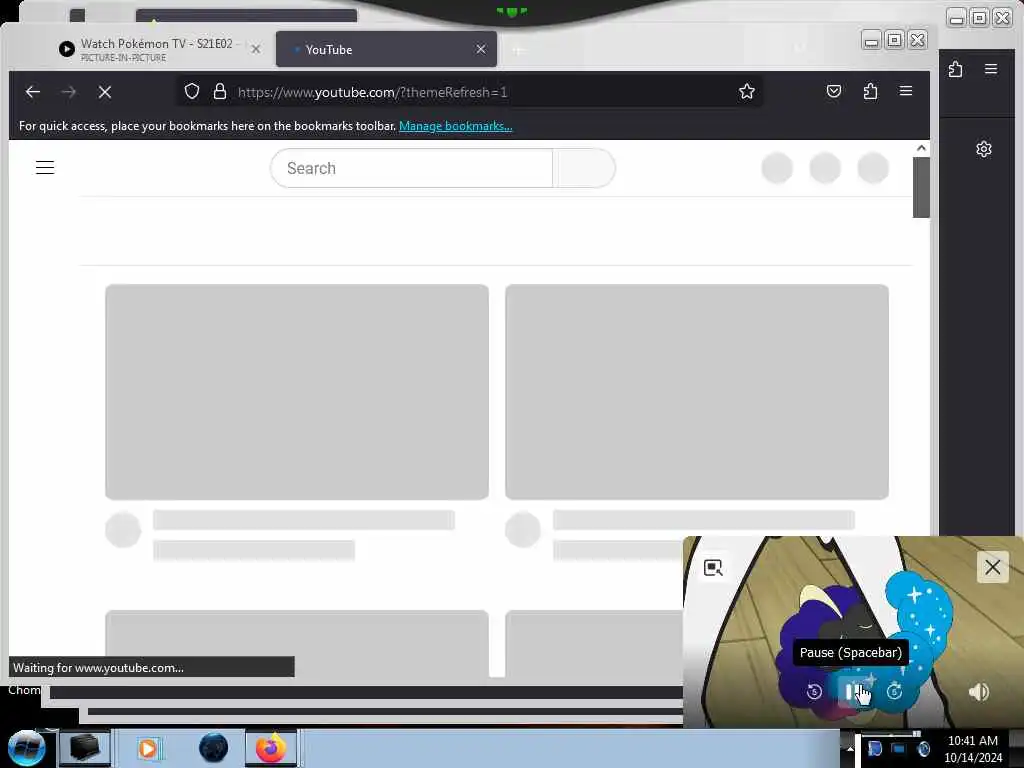Go back to previous page in Firefox

point(33,92)
